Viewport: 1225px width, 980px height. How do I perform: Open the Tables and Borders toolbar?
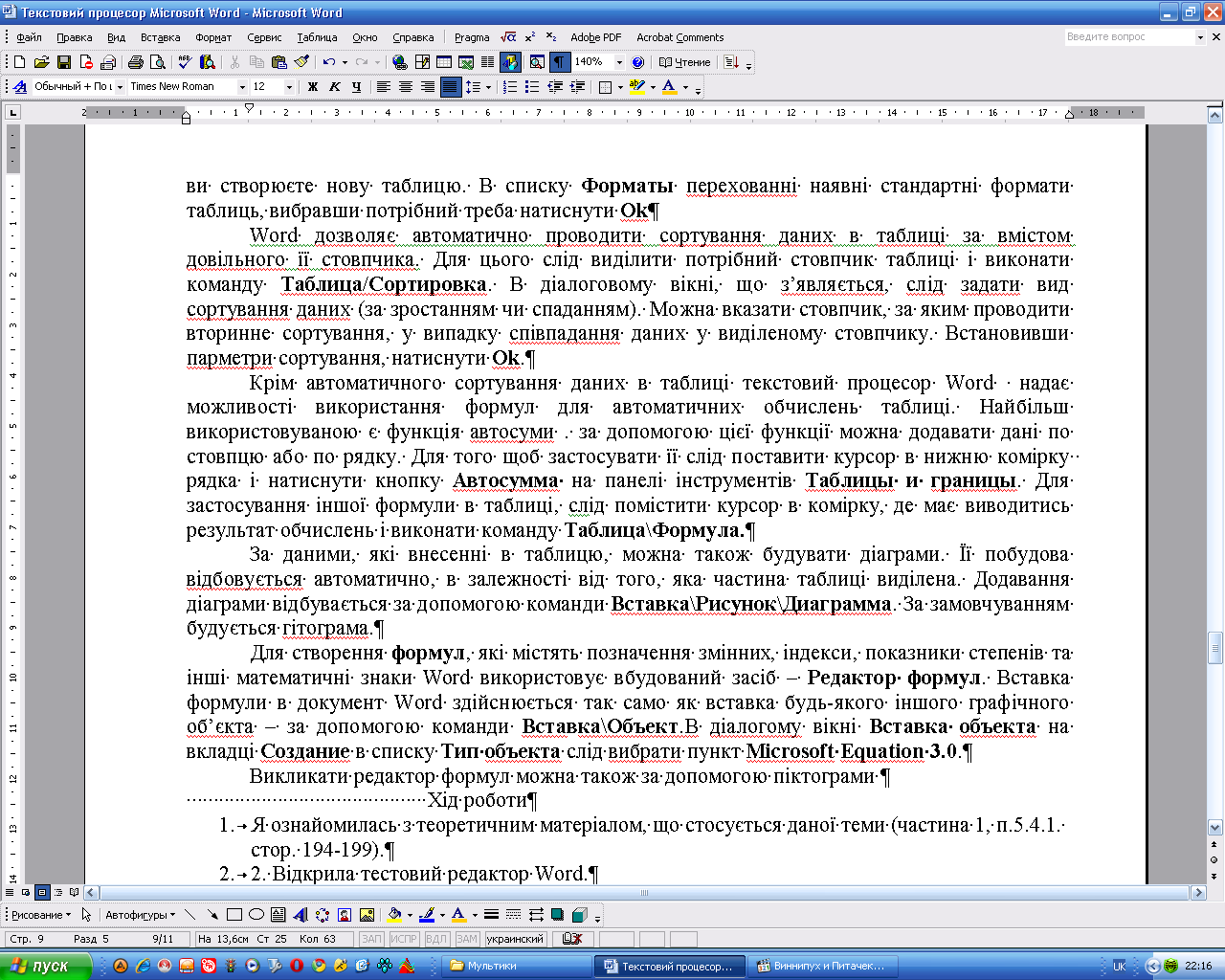[x=421, y=62]
